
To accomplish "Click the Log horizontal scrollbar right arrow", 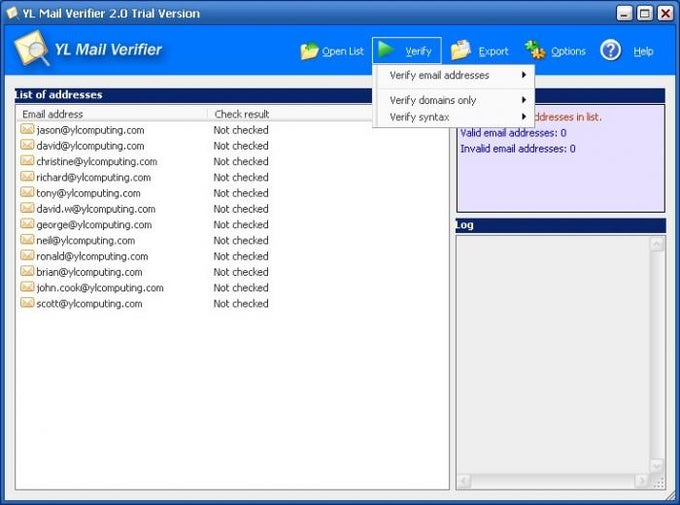I will pos(642,481).
